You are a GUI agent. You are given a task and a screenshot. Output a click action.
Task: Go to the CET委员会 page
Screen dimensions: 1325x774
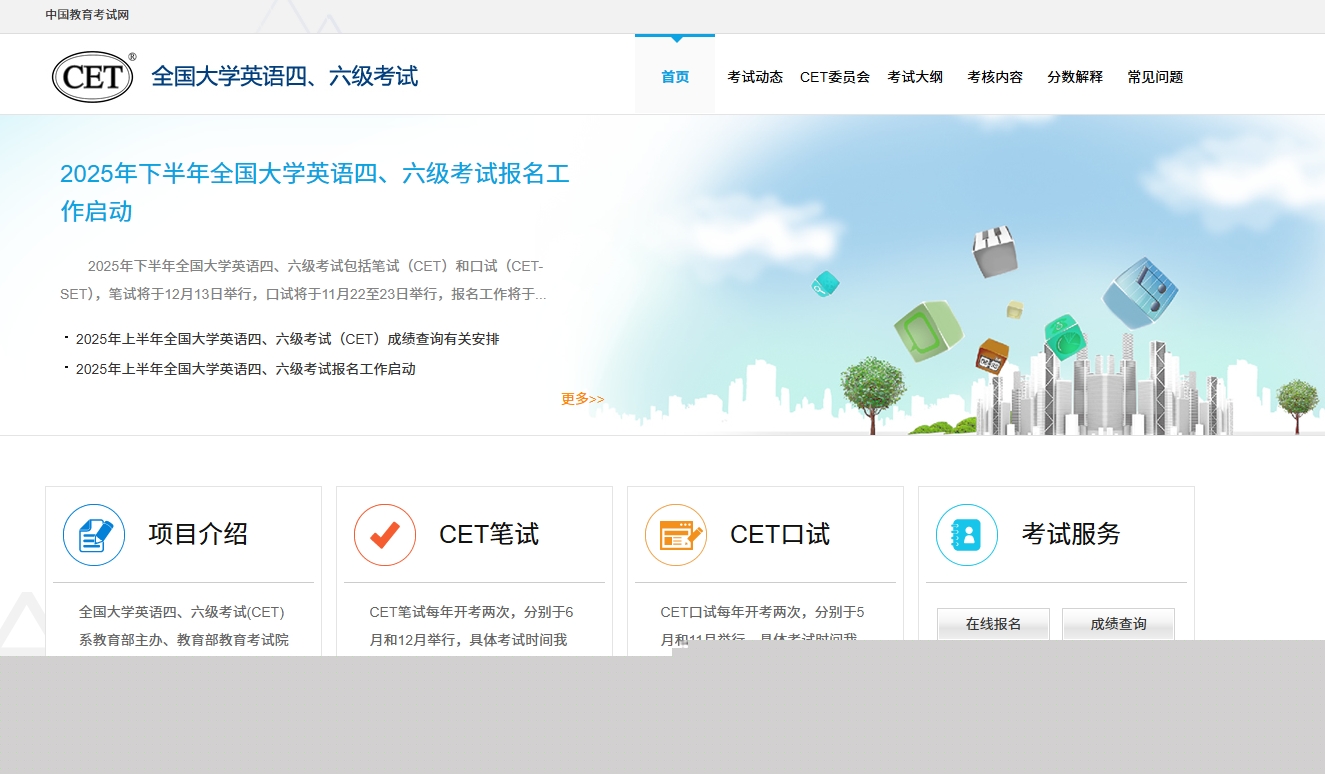click(x=835, y=77)
